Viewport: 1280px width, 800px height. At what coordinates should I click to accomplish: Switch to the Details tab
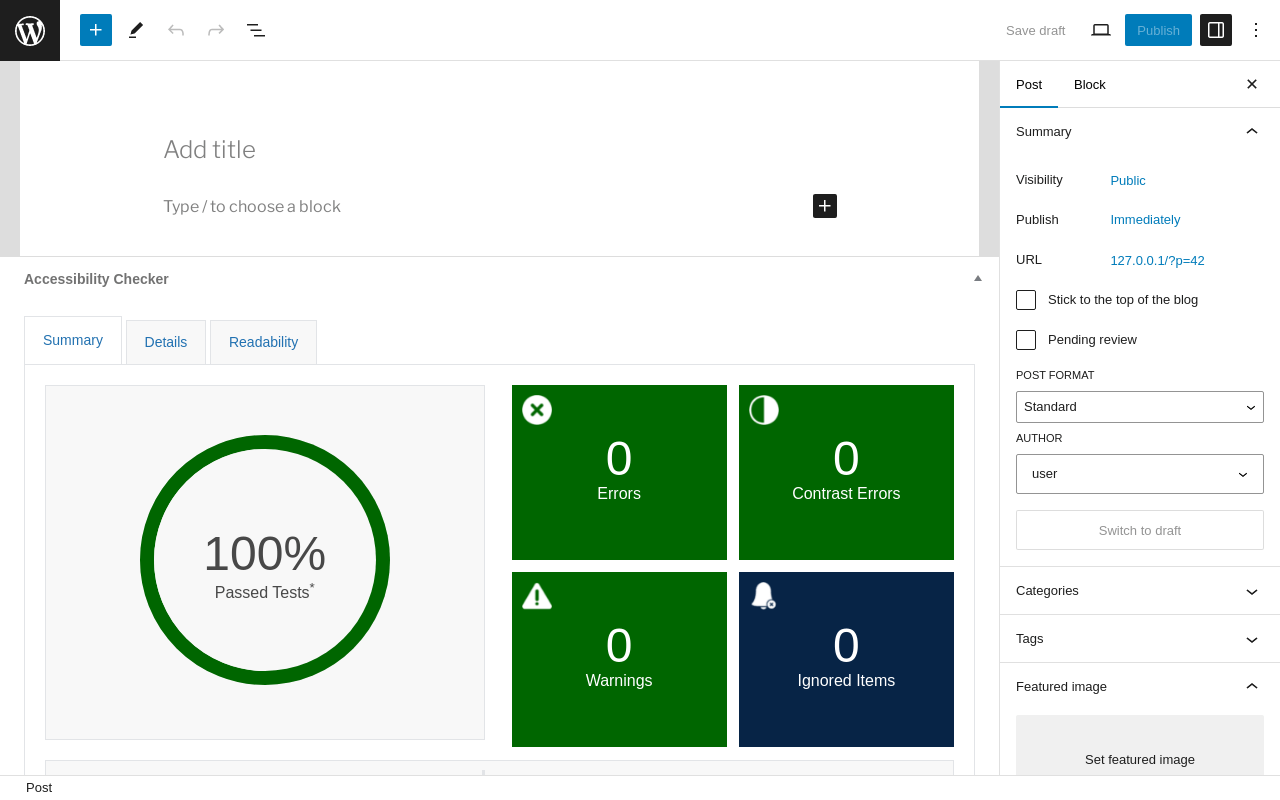166,342
